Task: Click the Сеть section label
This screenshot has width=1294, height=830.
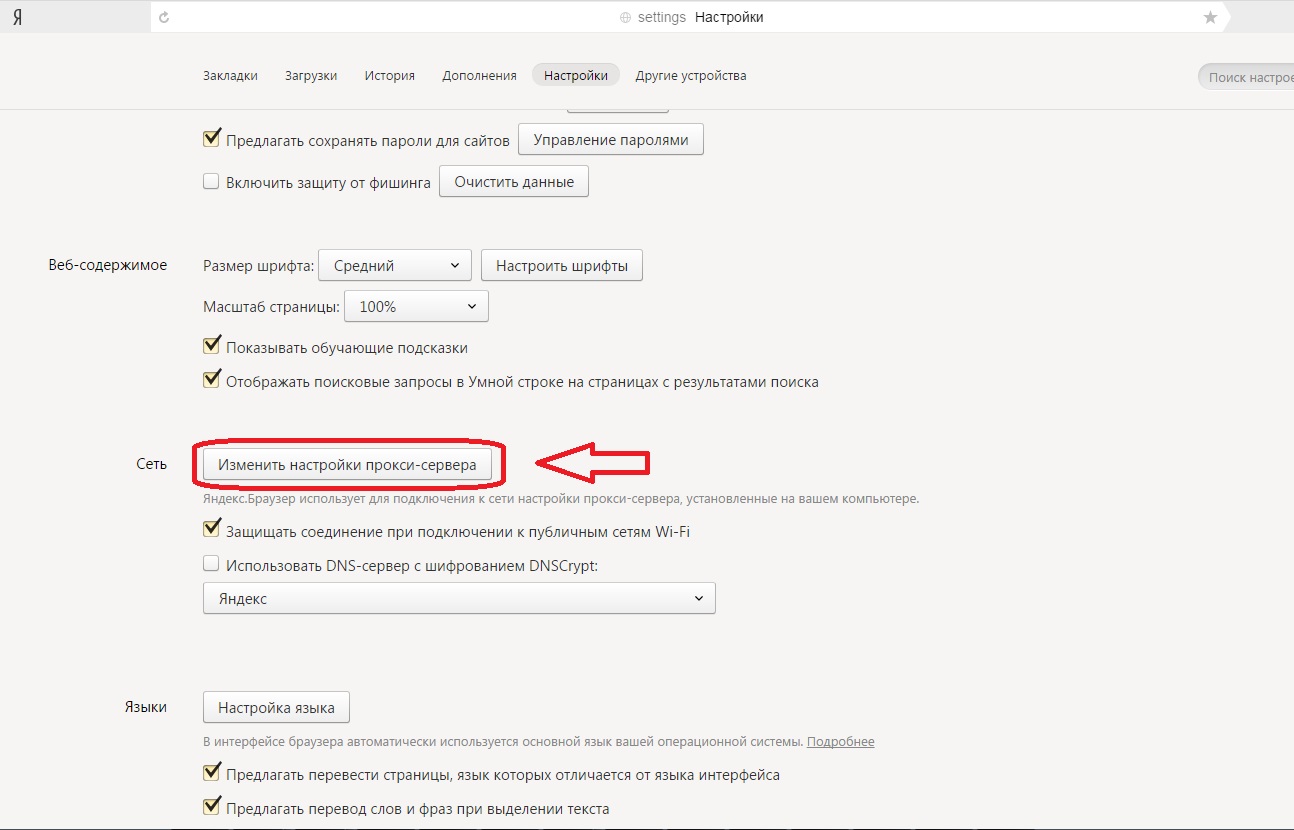Action: (152, 464)
